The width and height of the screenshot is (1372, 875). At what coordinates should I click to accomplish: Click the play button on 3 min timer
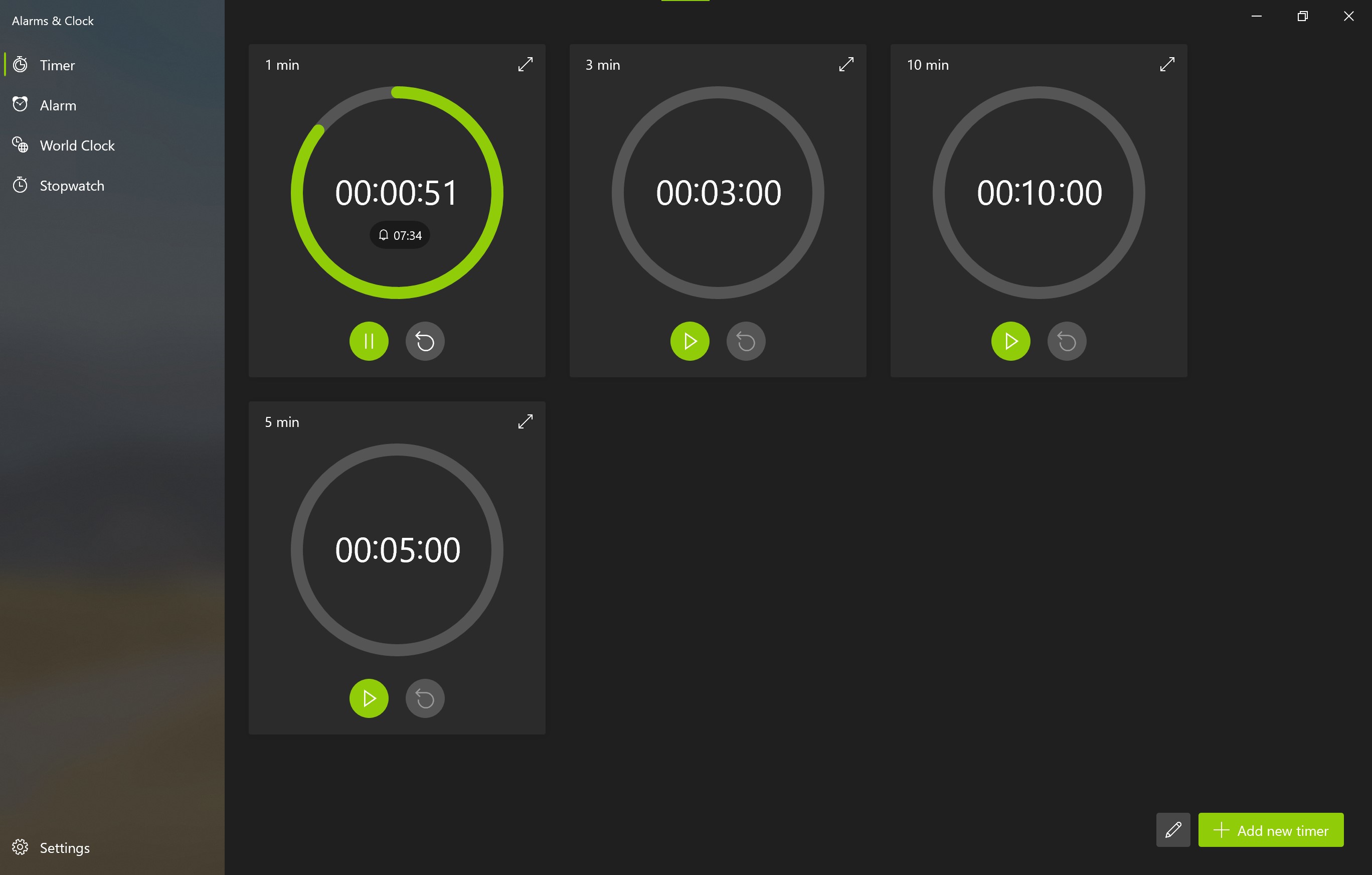(690, 341)
